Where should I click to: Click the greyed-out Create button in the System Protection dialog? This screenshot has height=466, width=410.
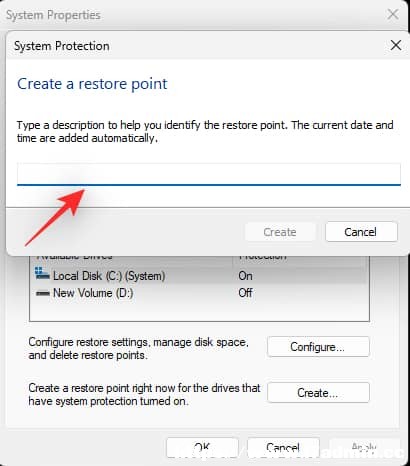(x=280, y=232)
